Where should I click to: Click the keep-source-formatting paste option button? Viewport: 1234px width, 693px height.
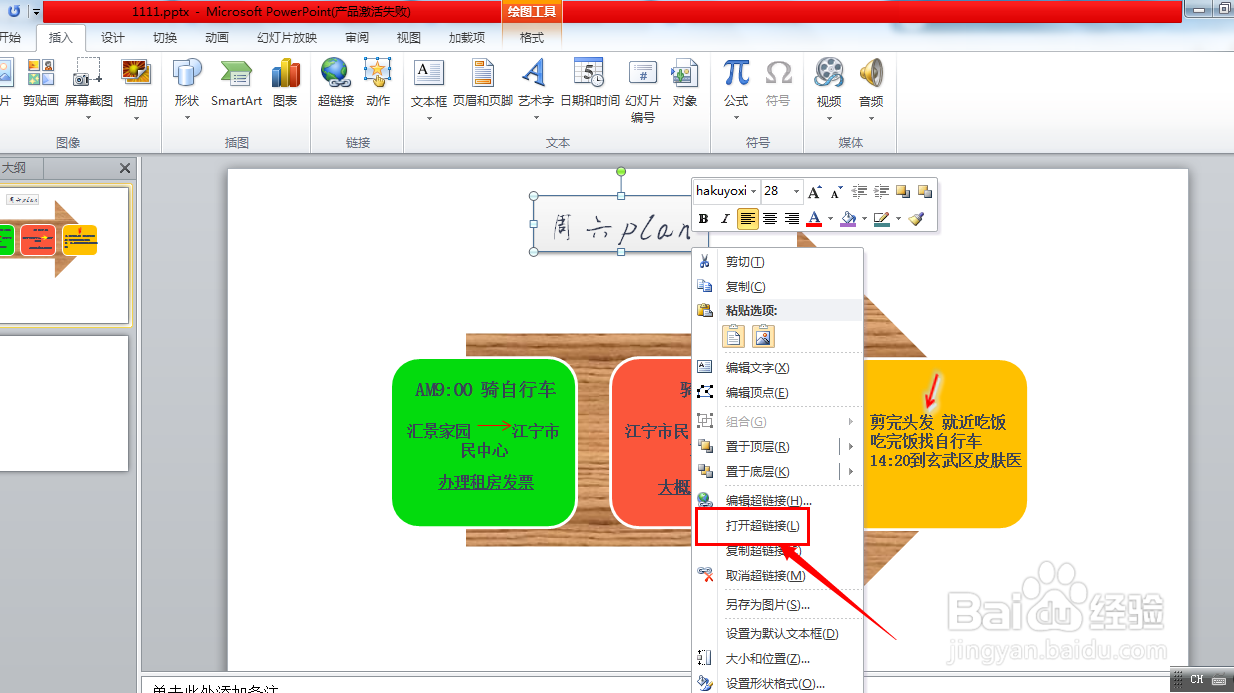tap(734, 336)
